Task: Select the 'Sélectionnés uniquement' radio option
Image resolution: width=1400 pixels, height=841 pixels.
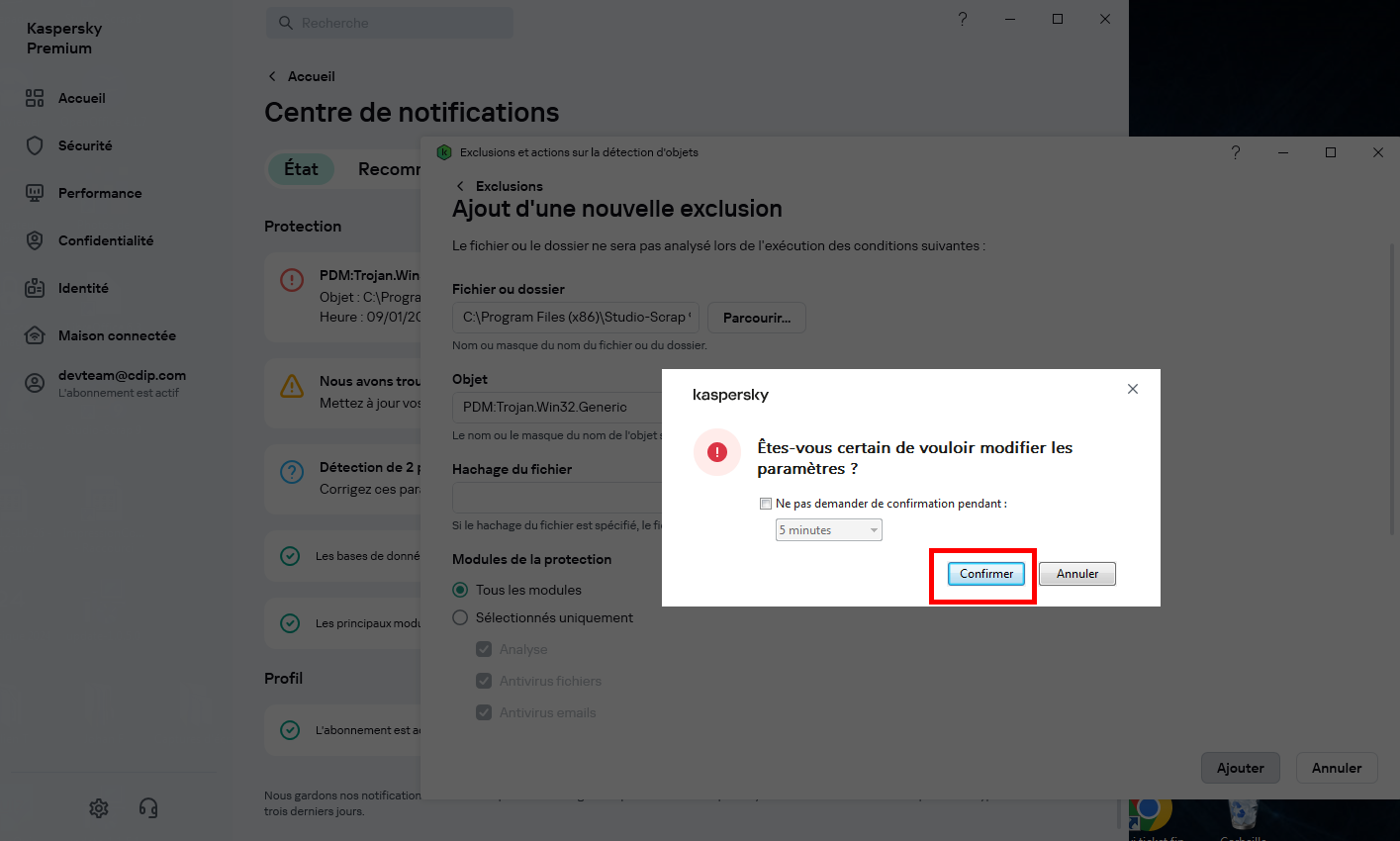Action: [460, 617]
